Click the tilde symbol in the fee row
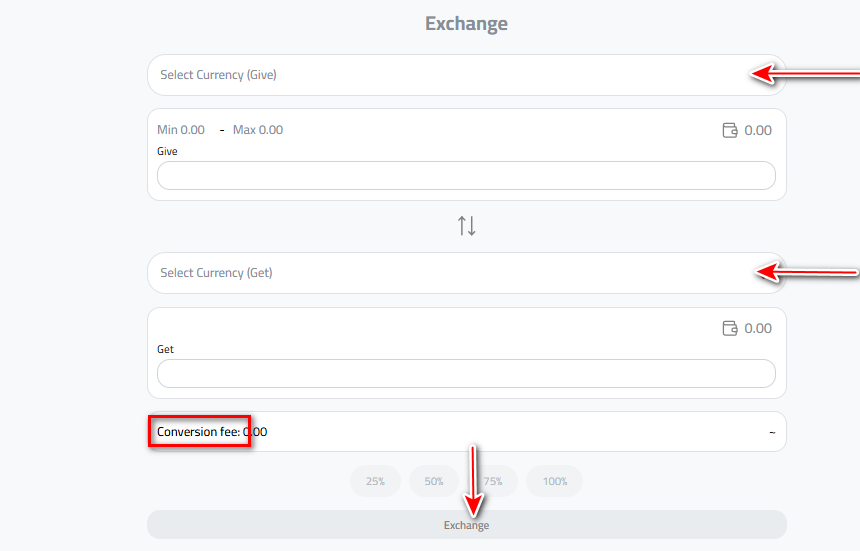Viewport: 860px width, 551px height. [x=772, y=432]
